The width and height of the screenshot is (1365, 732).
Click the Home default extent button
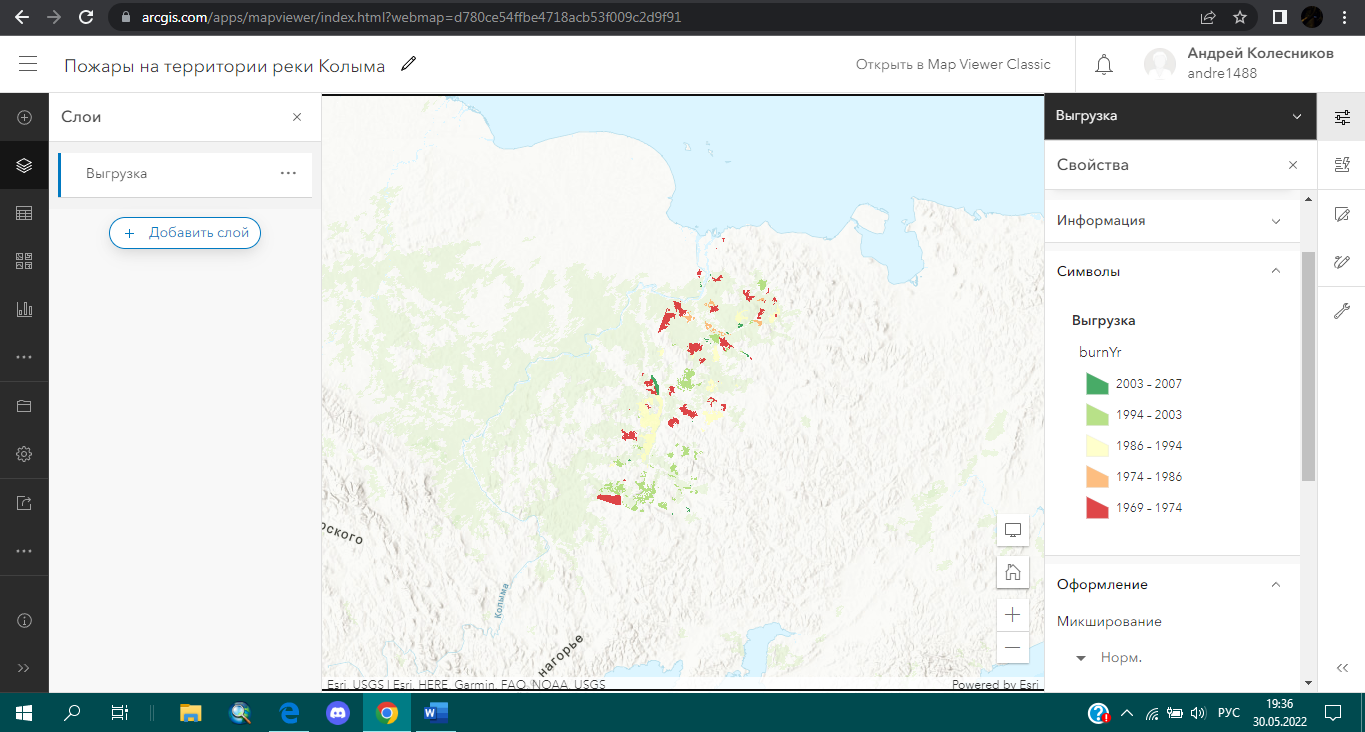(1013, 572)
